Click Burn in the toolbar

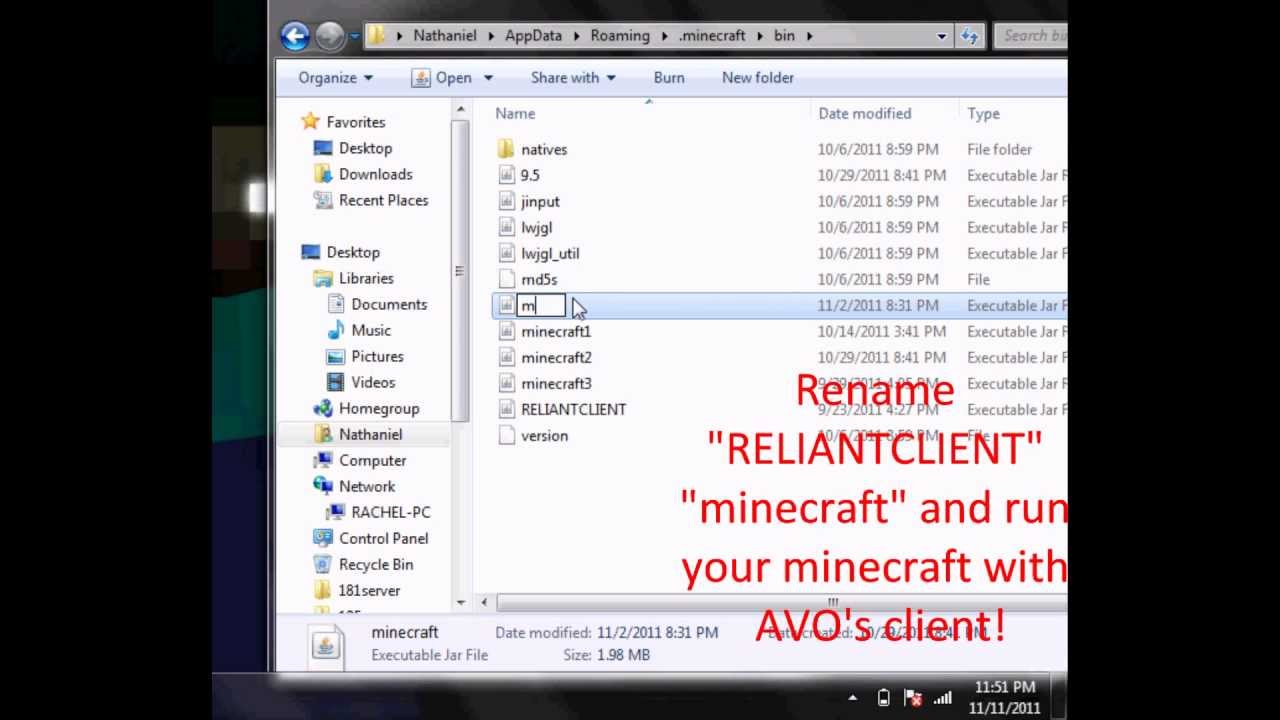(669, 77)
